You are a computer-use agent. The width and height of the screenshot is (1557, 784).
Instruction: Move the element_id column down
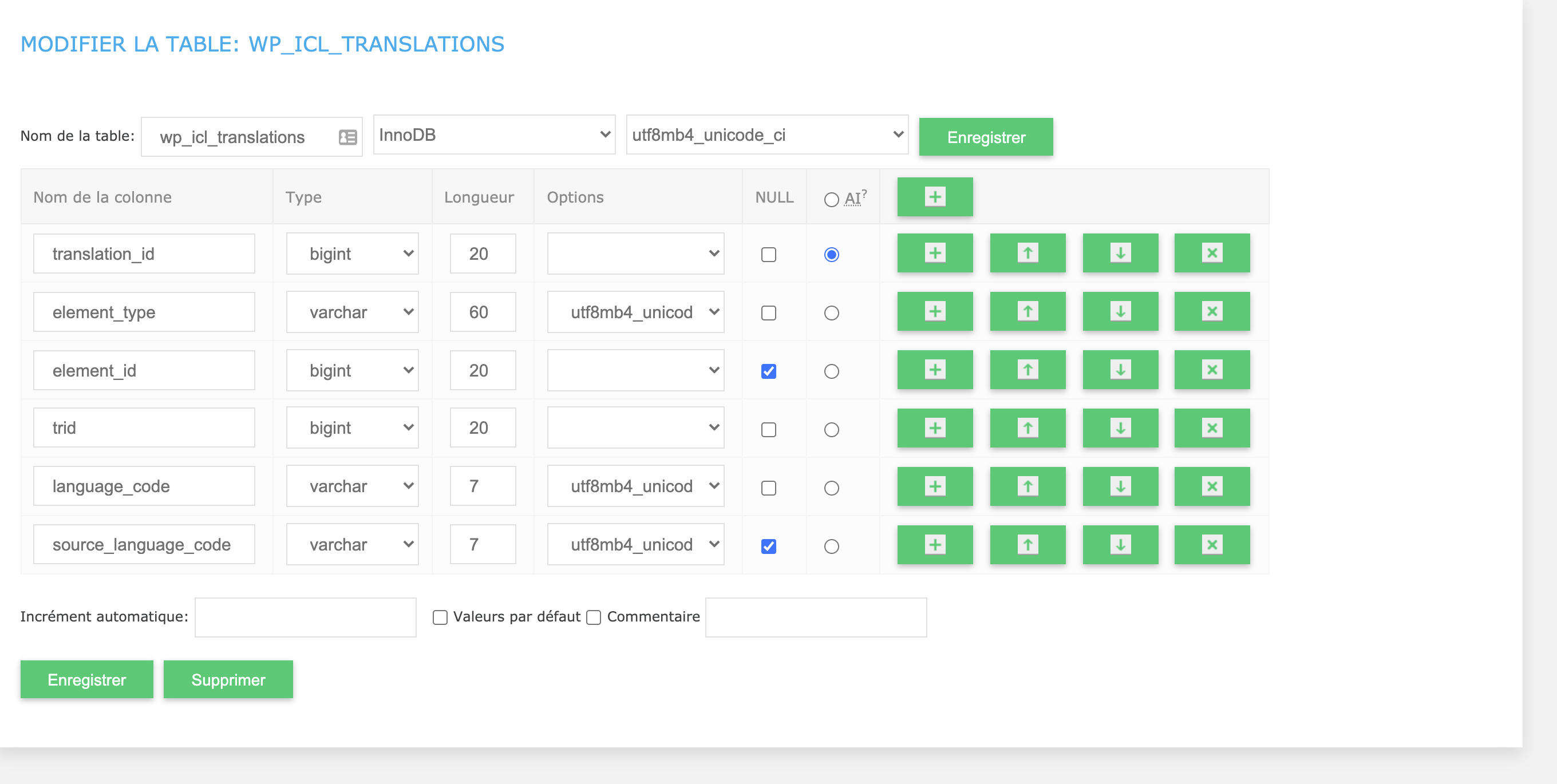click(x=1120, y=370)
